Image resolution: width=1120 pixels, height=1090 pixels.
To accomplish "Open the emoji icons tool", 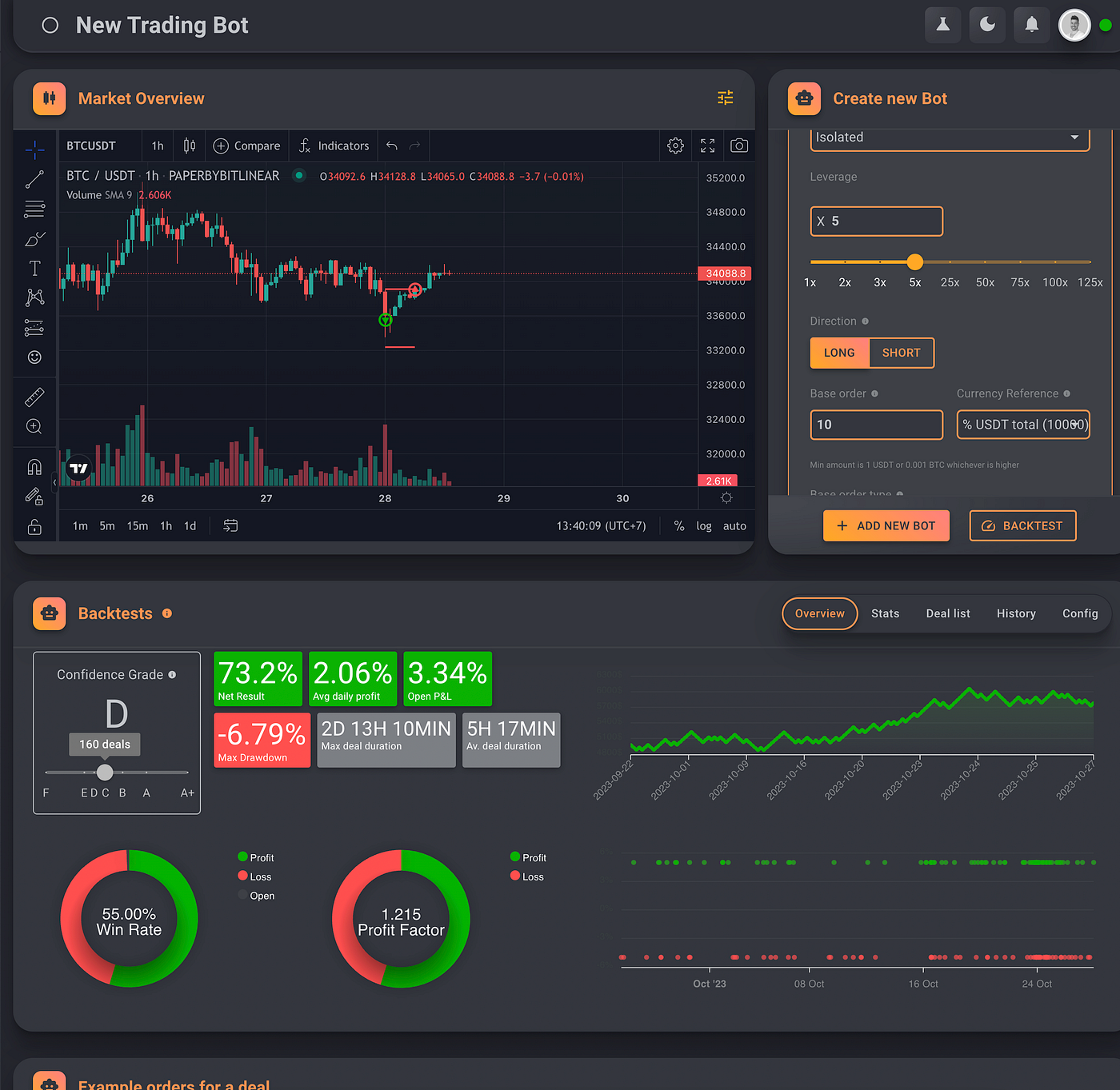I will click(34, 357).
